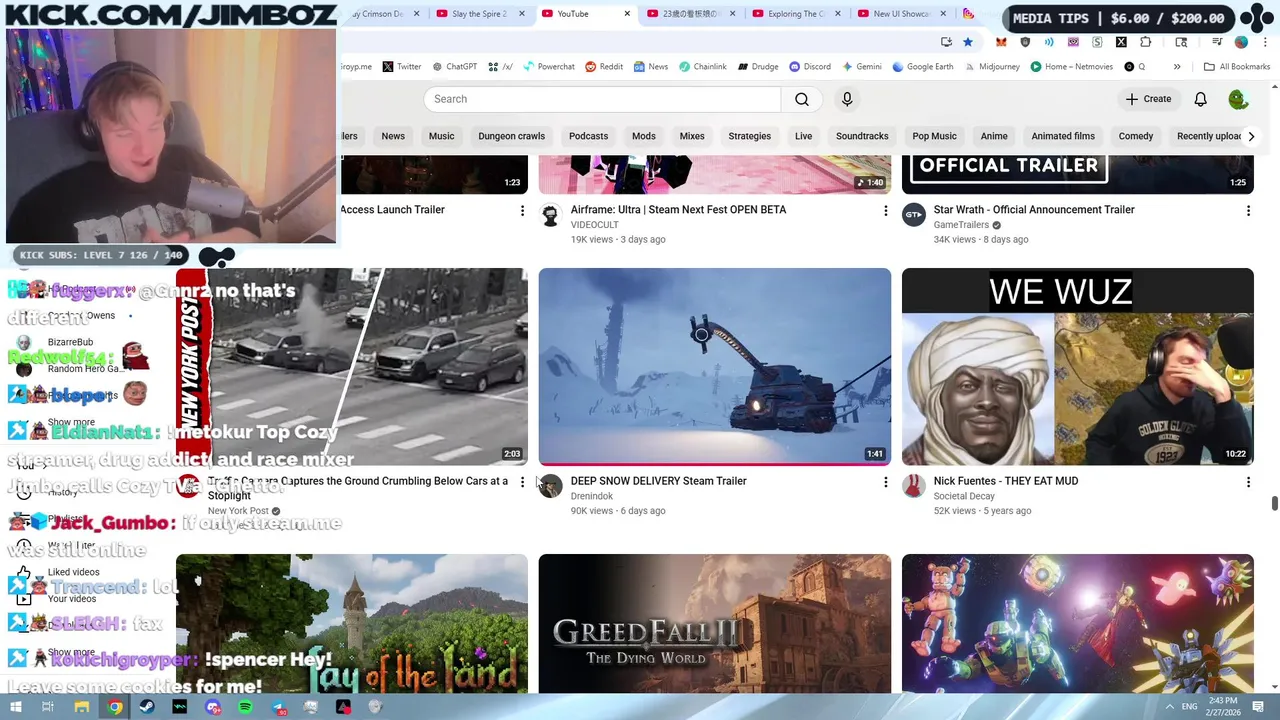Viewport: 1280px width, 720px height.
Task: Activate voice search microphone icon
Action: [x=847, y=99]
